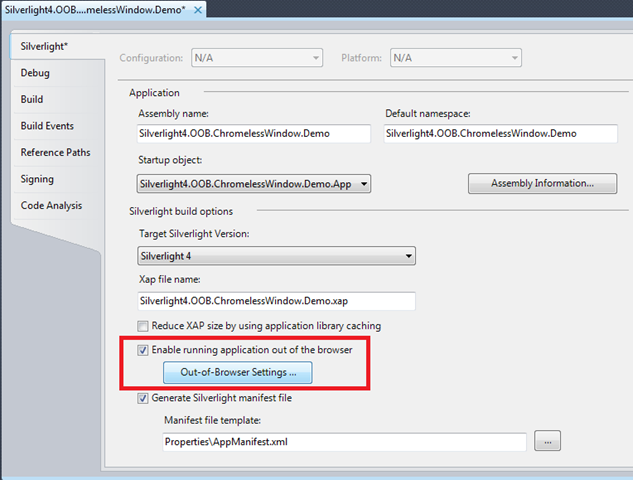Click the Silverlight build options heading
This screenshot has width=633, height=480.
click(181, 212)
